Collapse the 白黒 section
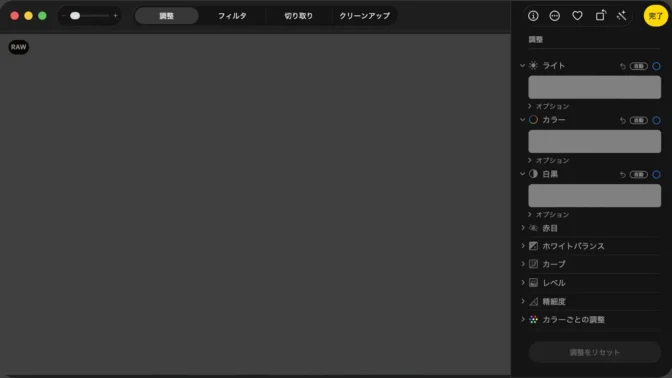Screen dimensions: 672x378 [522, 174]
